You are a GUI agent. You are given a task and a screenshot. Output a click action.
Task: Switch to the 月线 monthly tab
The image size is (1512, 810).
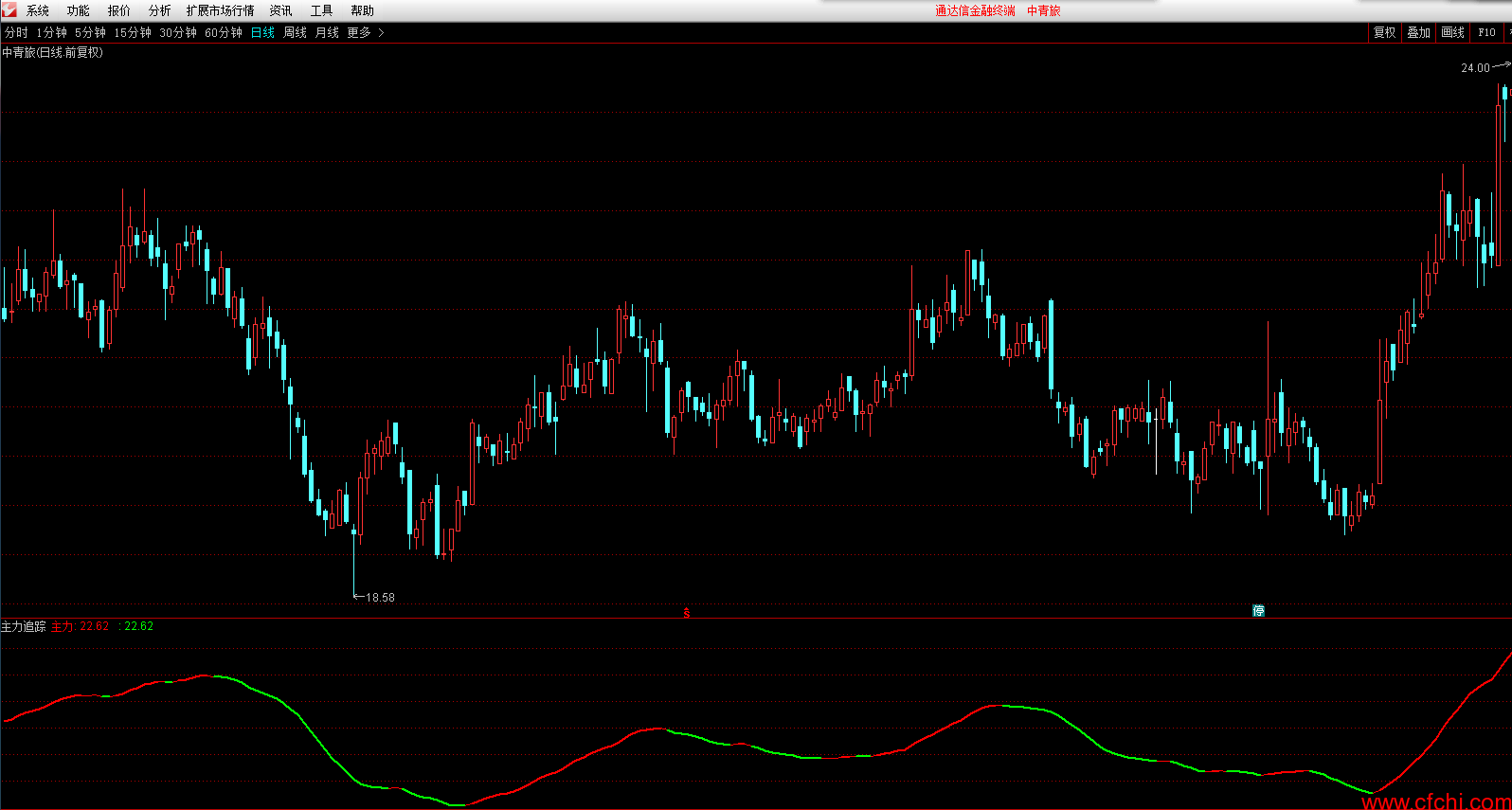click(x=328, y=32)
